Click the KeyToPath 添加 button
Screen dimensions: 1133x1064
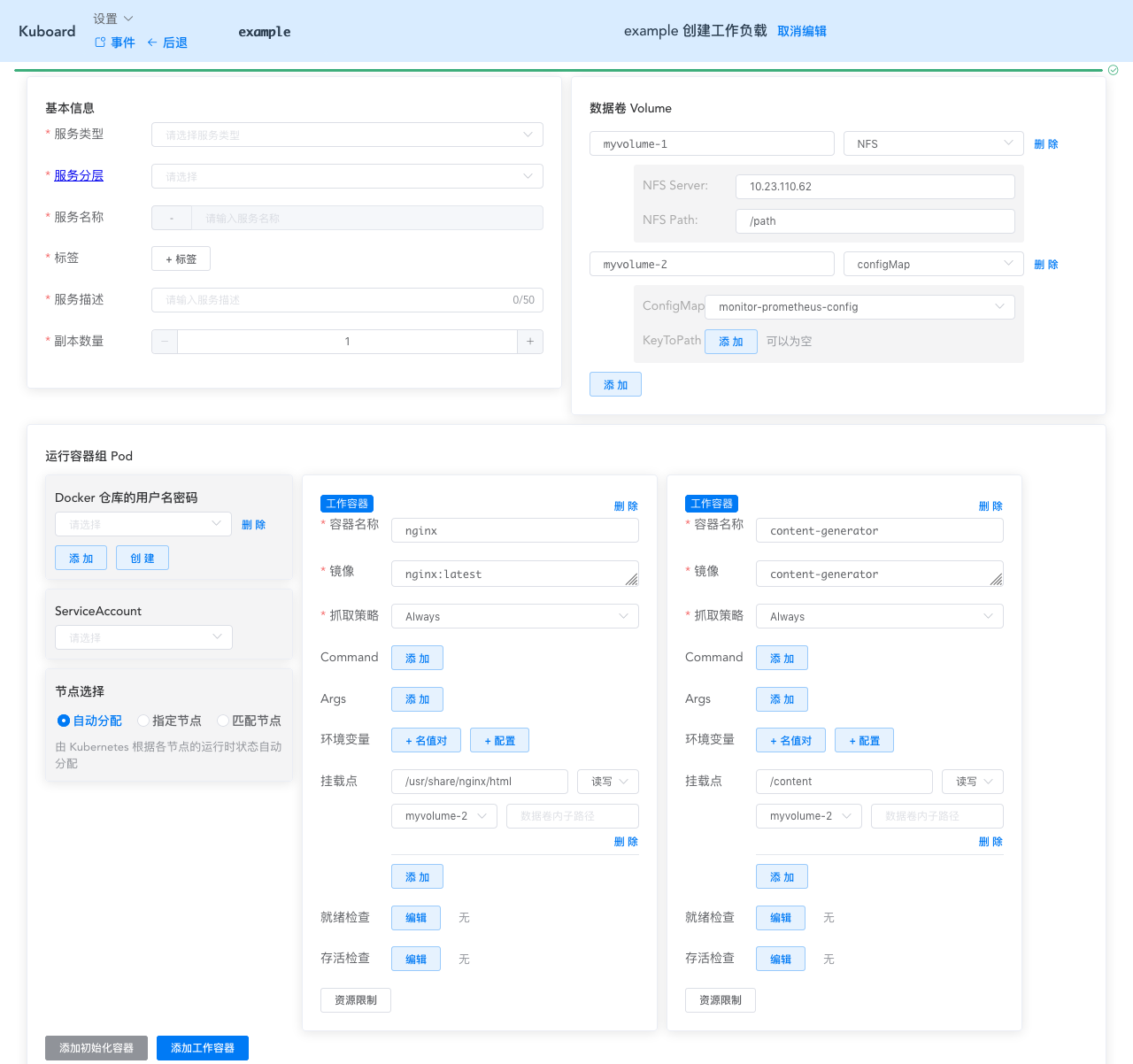tap(730, 341)
